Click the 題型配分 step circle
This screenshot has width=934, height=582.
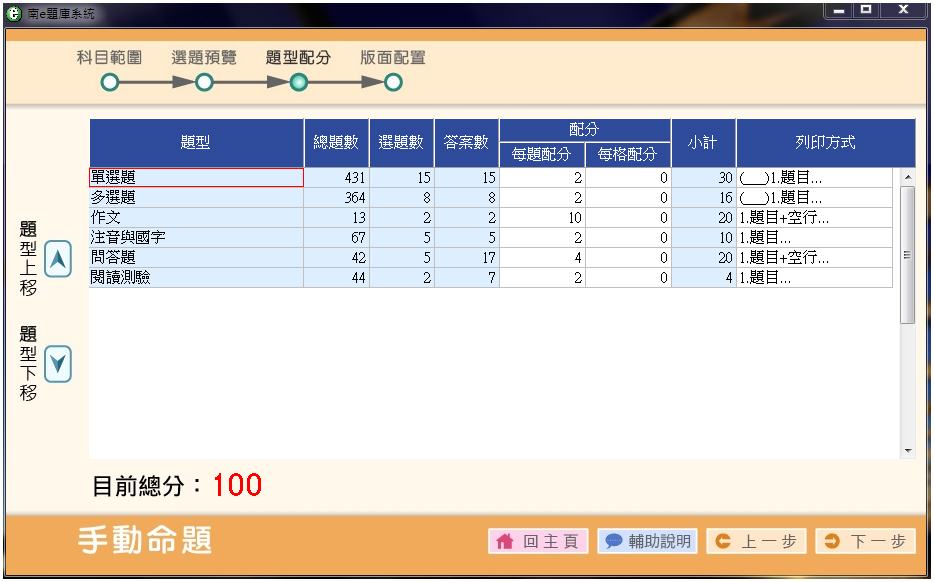click(298, 83)
